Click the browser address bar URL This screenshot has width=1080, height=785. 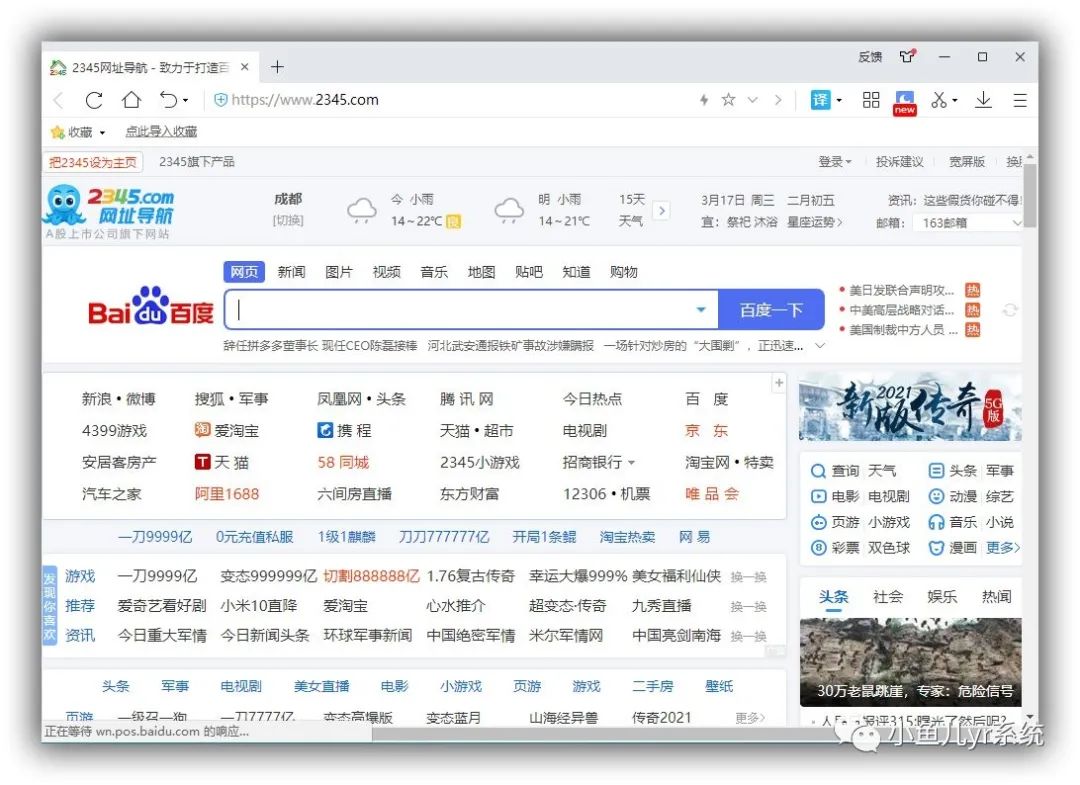pyautogui.click(x=305, y=100)
